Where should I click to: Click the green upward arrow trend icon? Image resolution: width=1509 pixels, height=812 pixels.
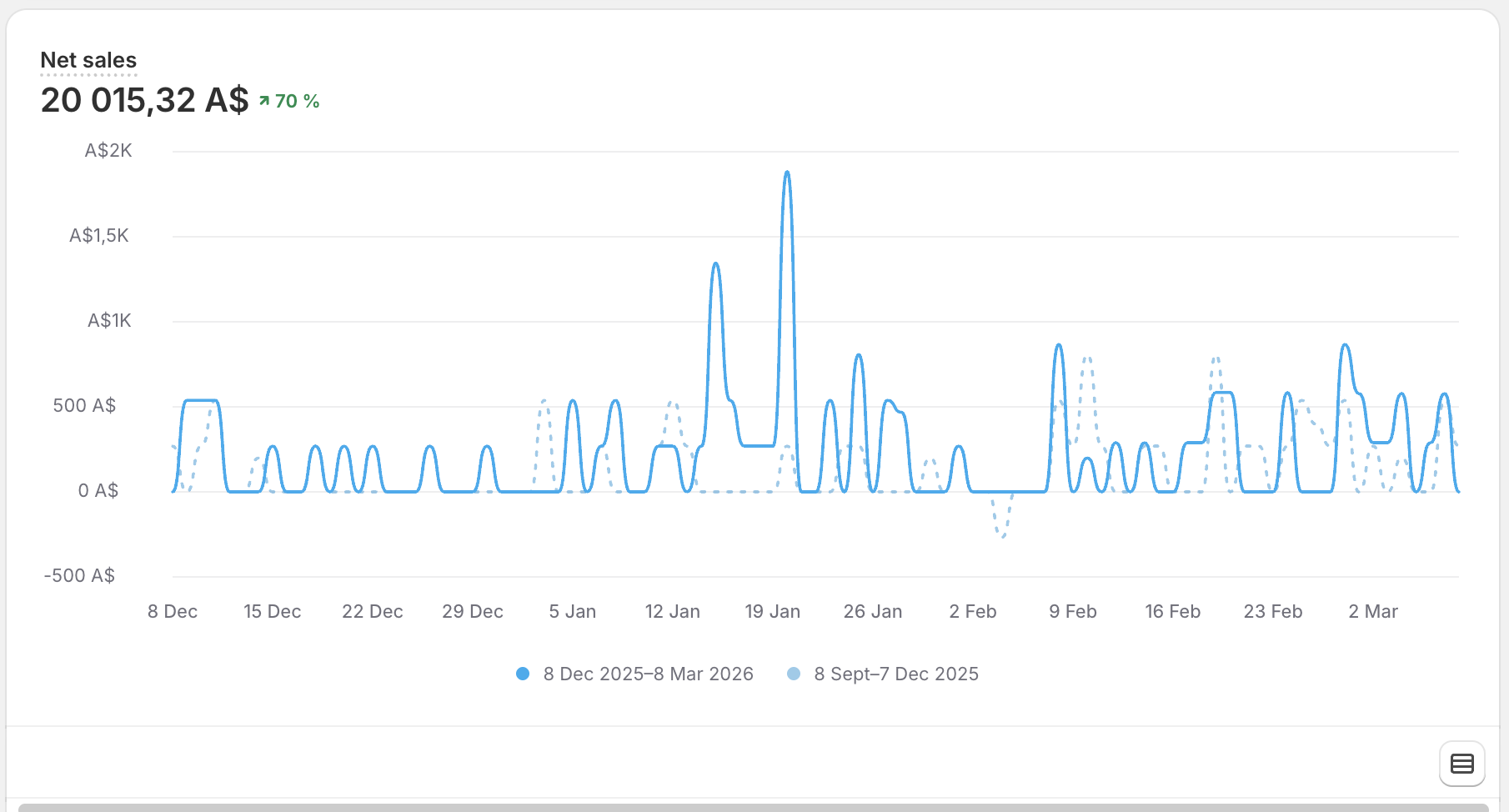click(x=263, y=100)
